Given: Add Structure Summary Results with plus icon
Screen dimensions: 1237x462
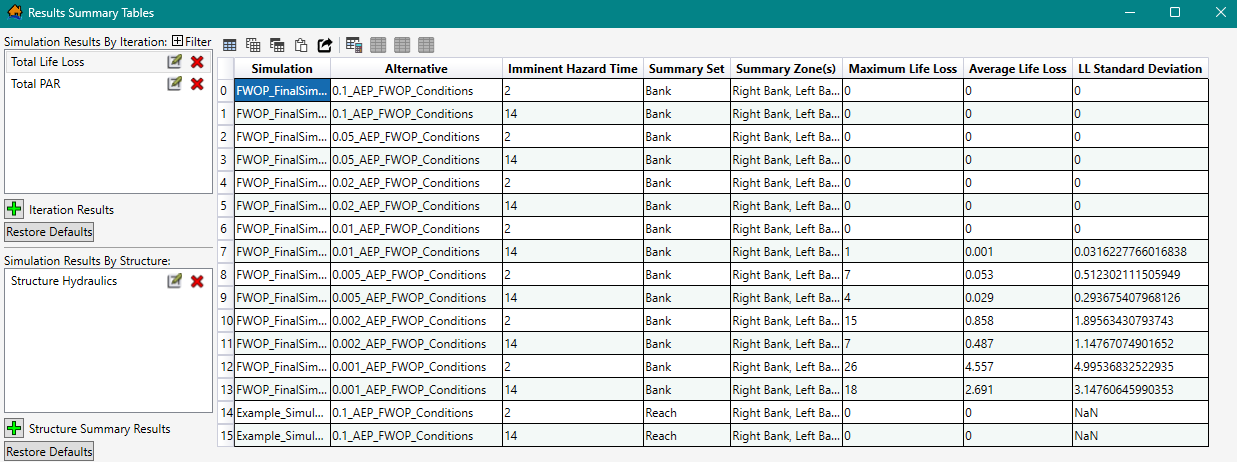Looking at the screenshot, I should (x=14, y=428).
